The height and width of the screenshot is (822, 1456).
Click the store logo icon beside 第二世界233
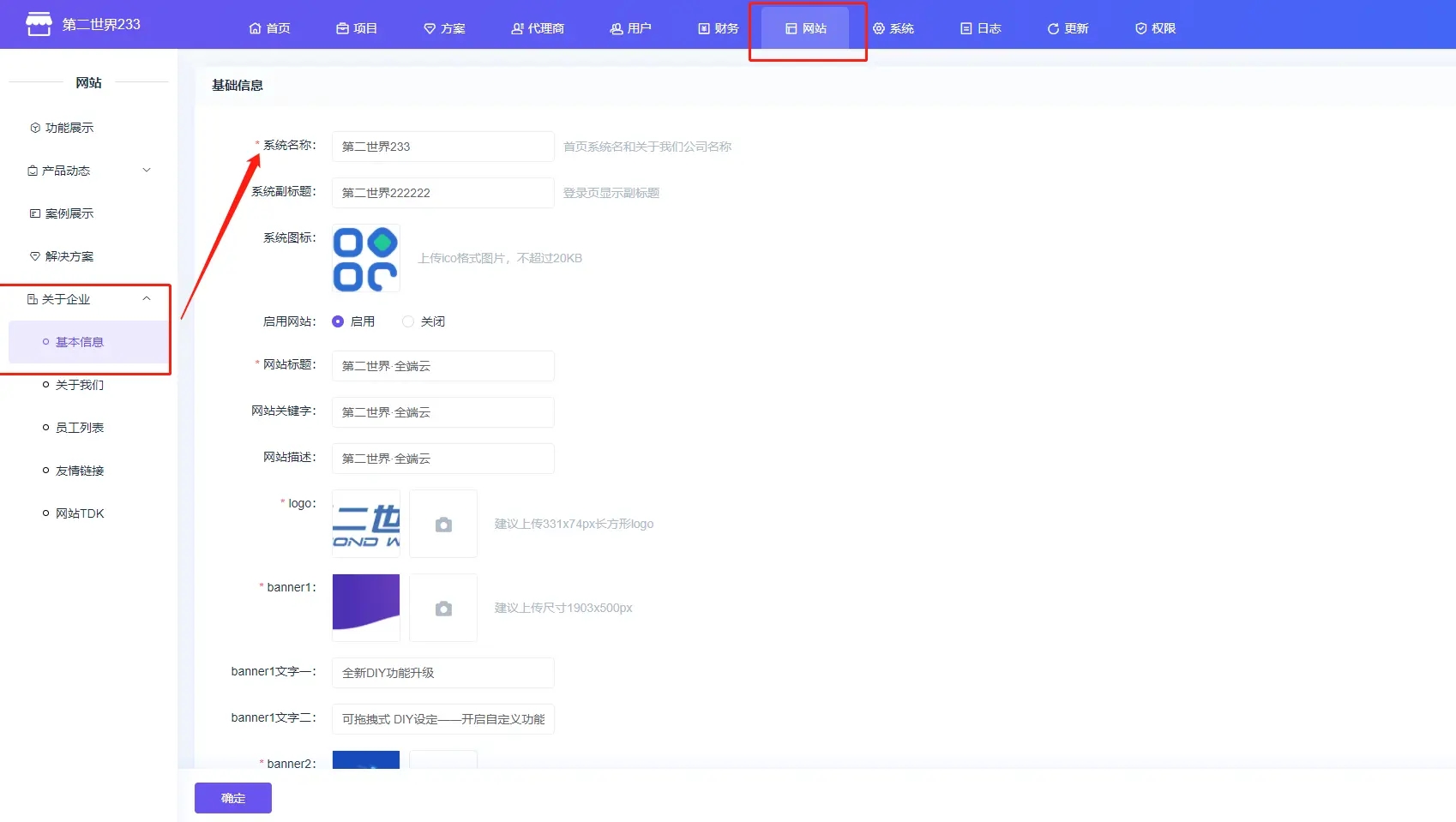[39, 25]
